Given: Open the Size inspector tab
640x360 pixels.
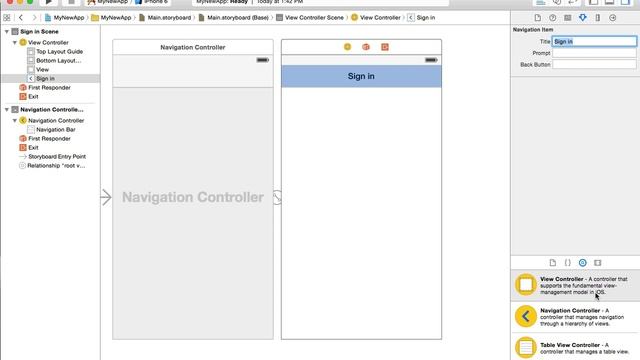Looking at the screenshot, I should (598, 18).
